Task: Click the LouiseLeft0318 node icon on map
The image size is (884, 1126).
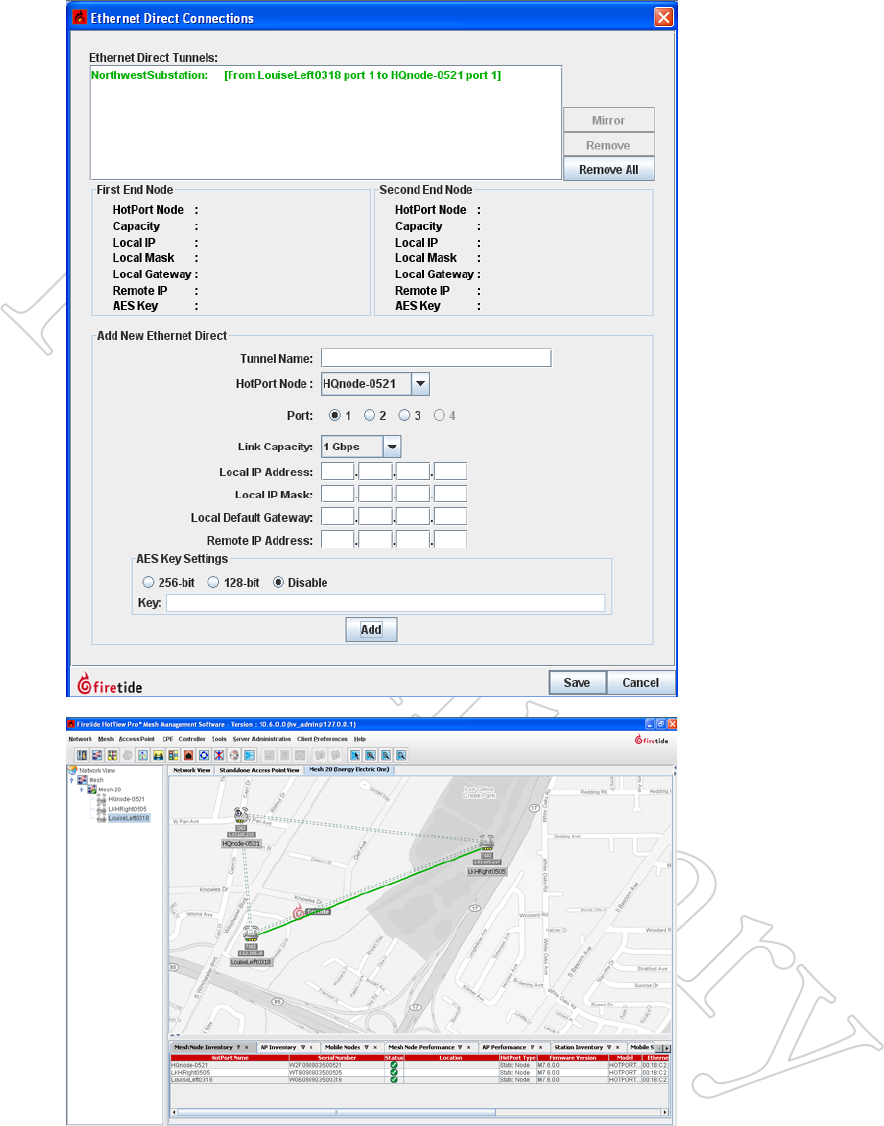Action: (251, 934)
